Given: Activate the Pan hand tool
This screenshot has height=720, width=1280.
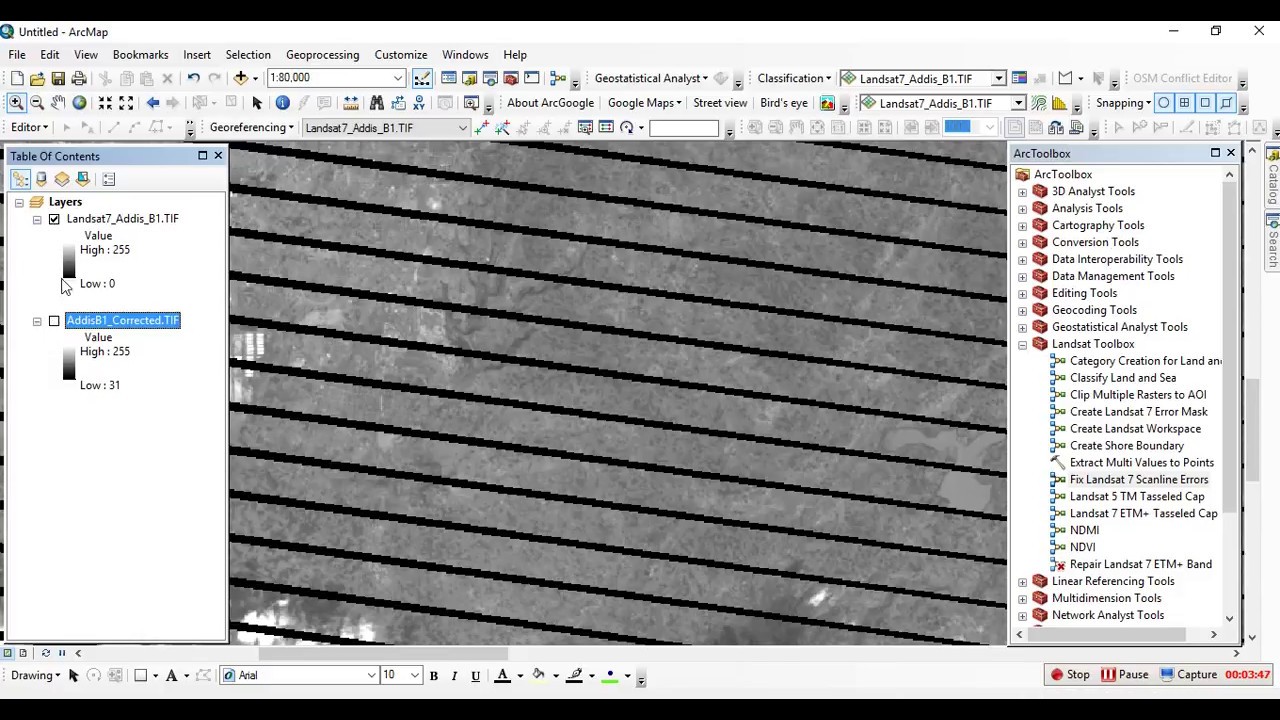Looking at the screenshot, I should point(58,103).
